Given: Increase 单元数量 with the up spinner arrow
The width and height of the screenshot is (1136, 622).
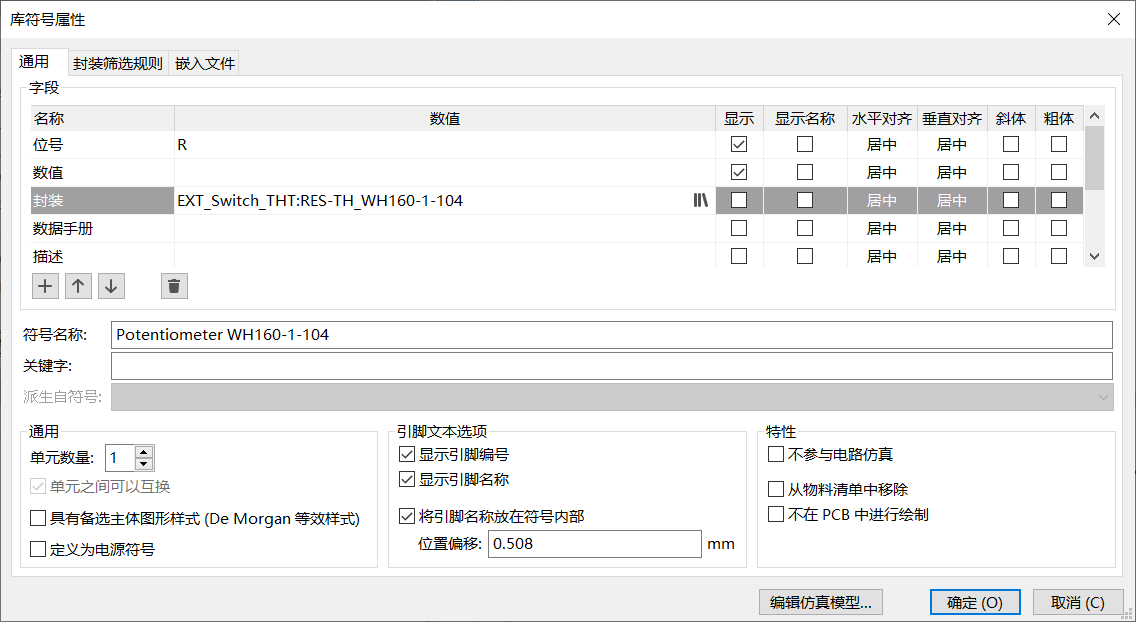Looking at the screenshot, I should (144, 453).
